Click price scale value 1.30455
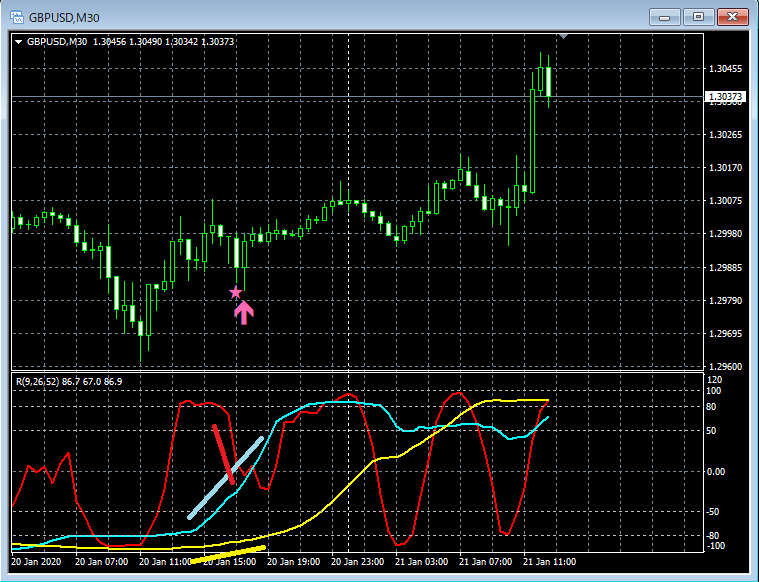The image size is (759, 582). [x=725, y=69]
